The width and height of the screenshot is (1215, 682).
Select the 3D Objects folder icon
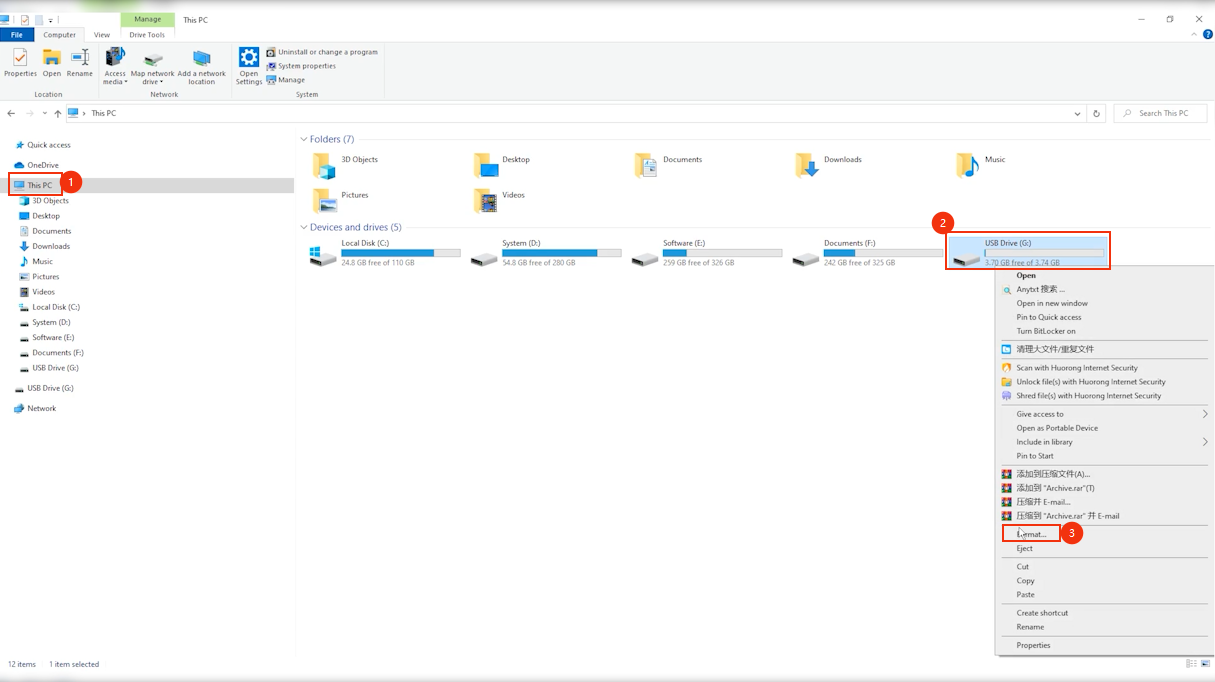coord(324,165)
